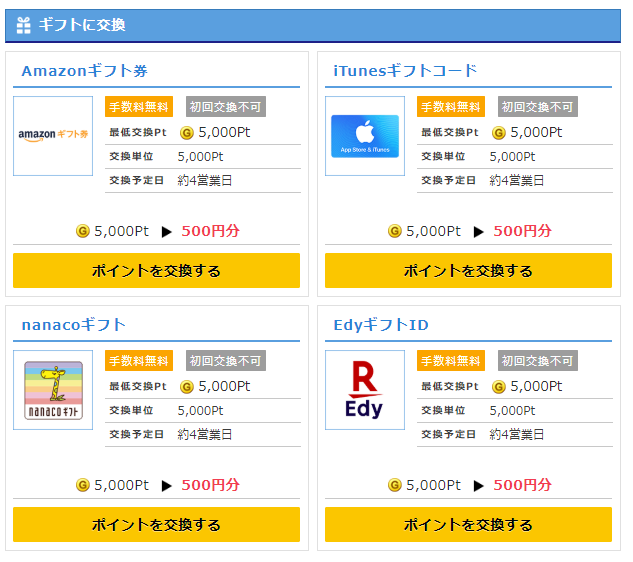Click 交換単位 label in iTunes card
The width and height of the screenshot is (633, 562).
pyautogui.click(x=443, y=157)
